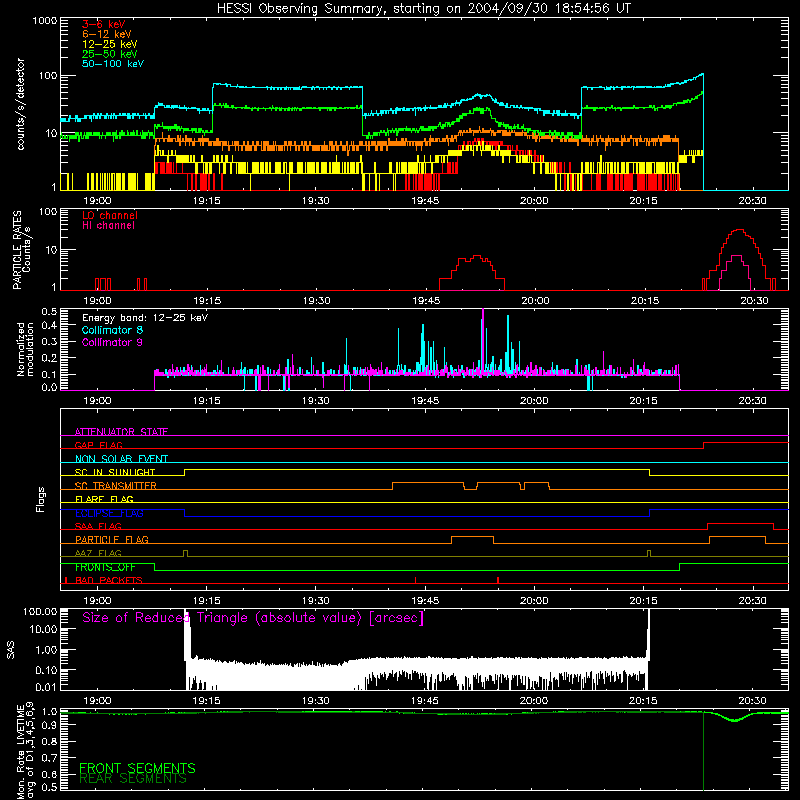The width and height of the screenshot is (800, 800).
Task: Select the 'HI channel' legend label
Action: point(108,226)
